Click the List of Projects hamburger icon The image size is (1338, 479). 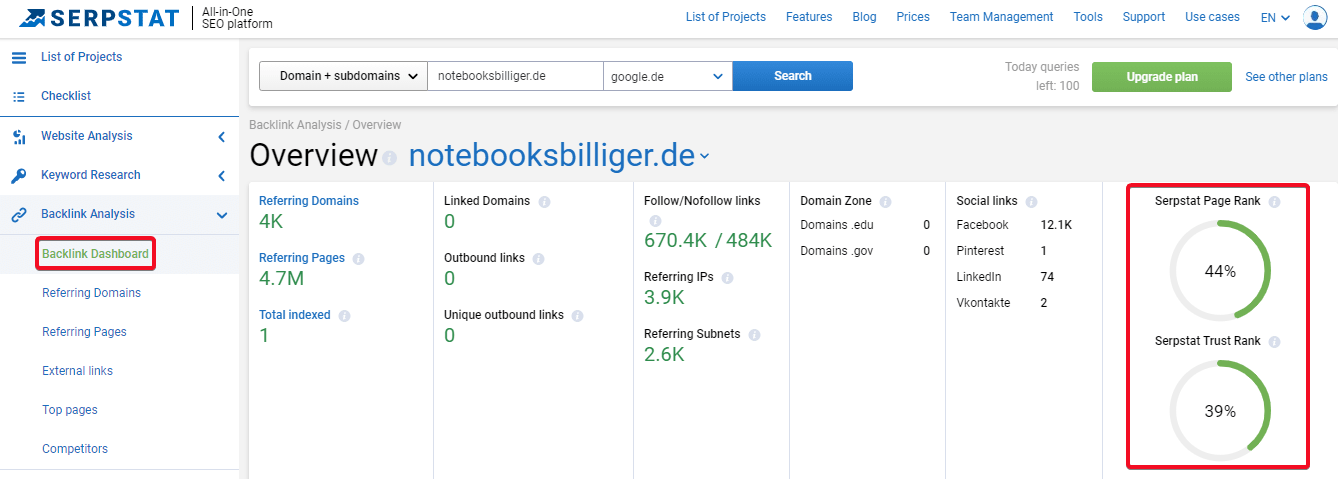19,57
